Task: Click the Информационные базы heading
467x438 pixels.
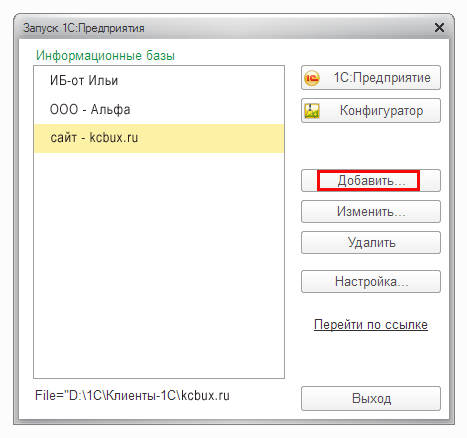Action: coord(105,55)
